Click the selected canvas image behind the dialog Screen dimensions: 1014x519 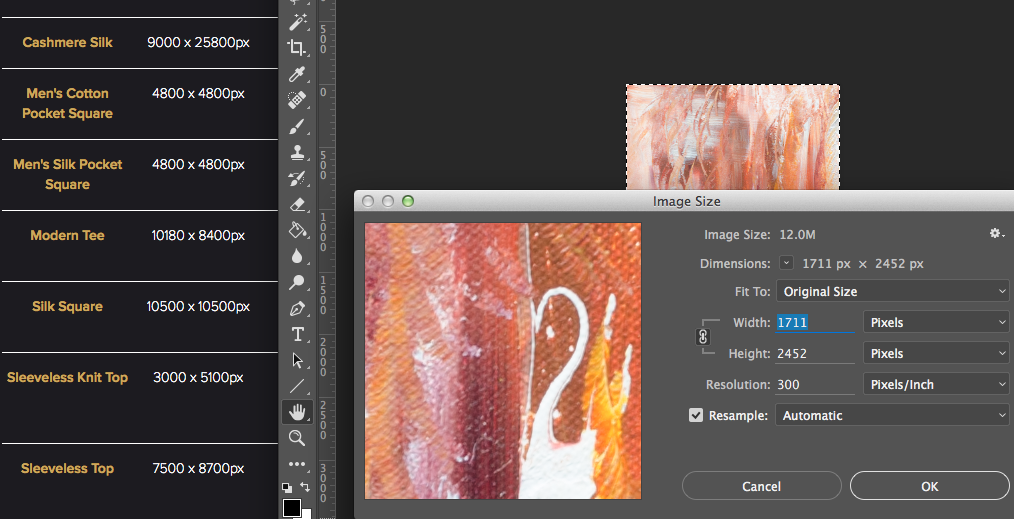point(733,137)
